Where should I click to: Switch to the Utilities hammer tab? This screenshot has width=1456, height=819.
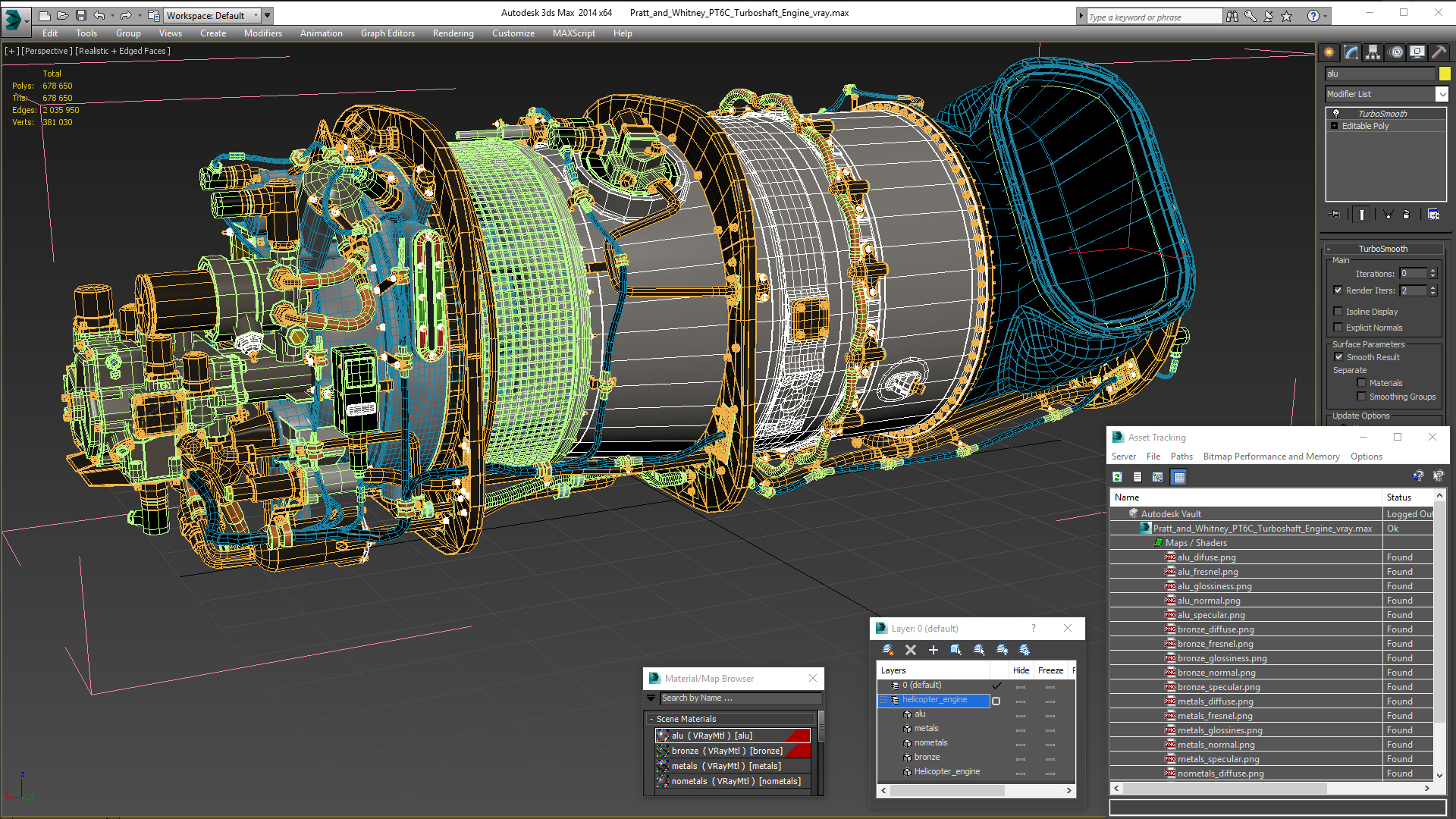click(1439, 52)
